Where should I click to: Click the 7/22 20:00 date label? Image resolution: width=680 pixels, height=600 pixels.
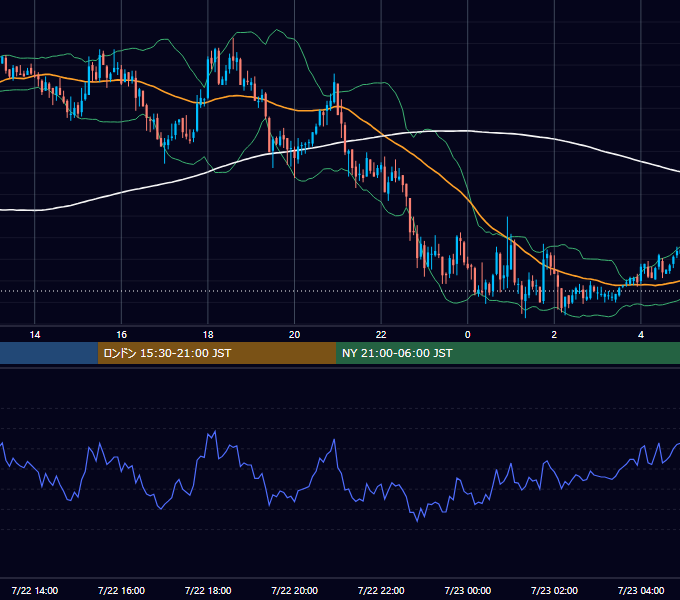tap(294, 590)
